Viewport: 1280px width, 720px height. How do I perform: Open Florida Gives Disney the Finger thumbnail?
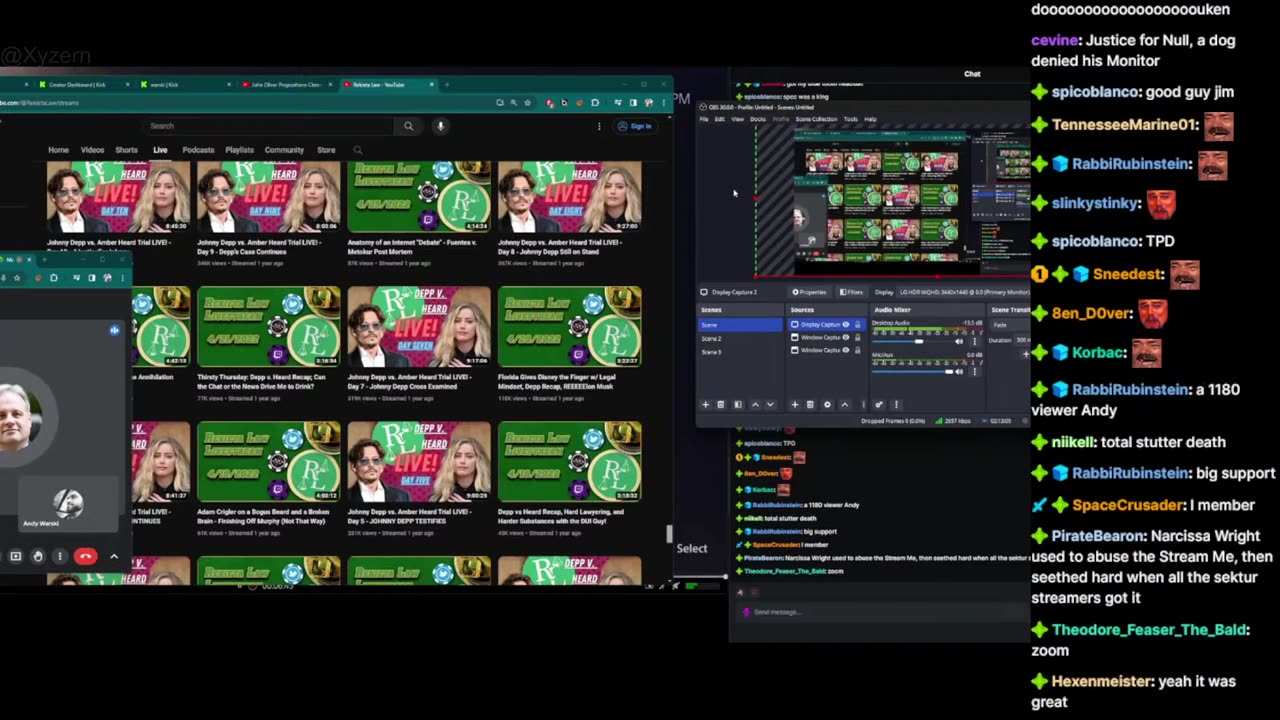click(x=570, y=326)
